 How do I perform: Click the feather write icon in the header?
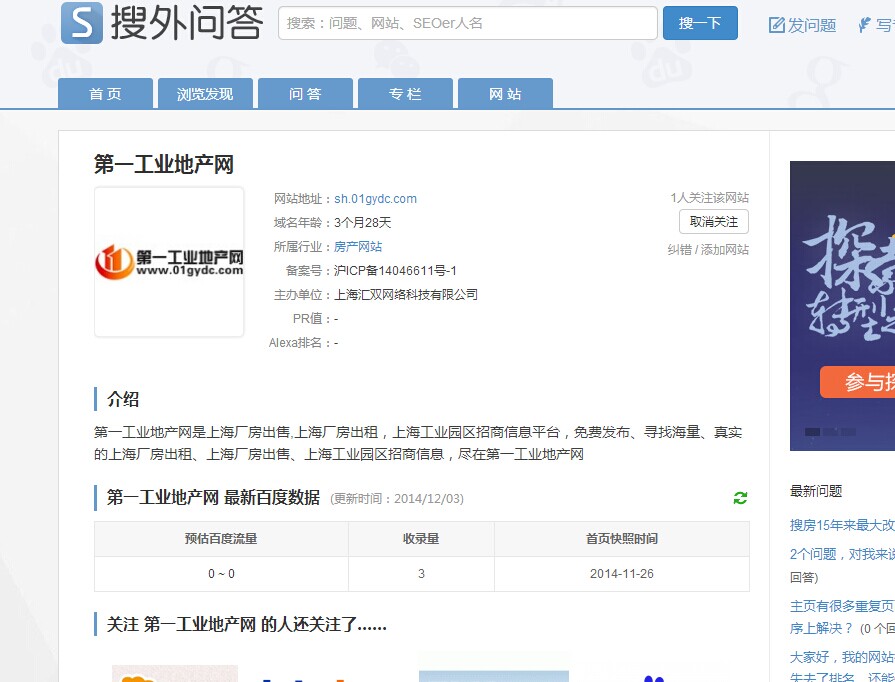point(864,25)
